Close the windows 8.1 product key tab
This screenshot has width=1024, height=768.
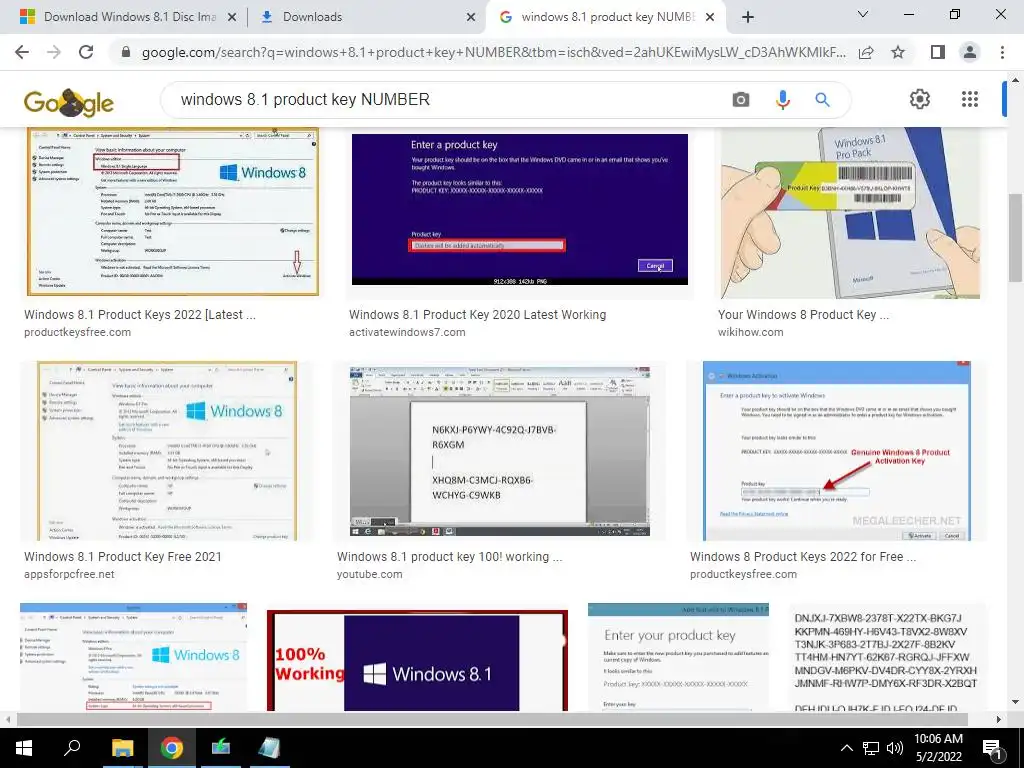point(711,18)
